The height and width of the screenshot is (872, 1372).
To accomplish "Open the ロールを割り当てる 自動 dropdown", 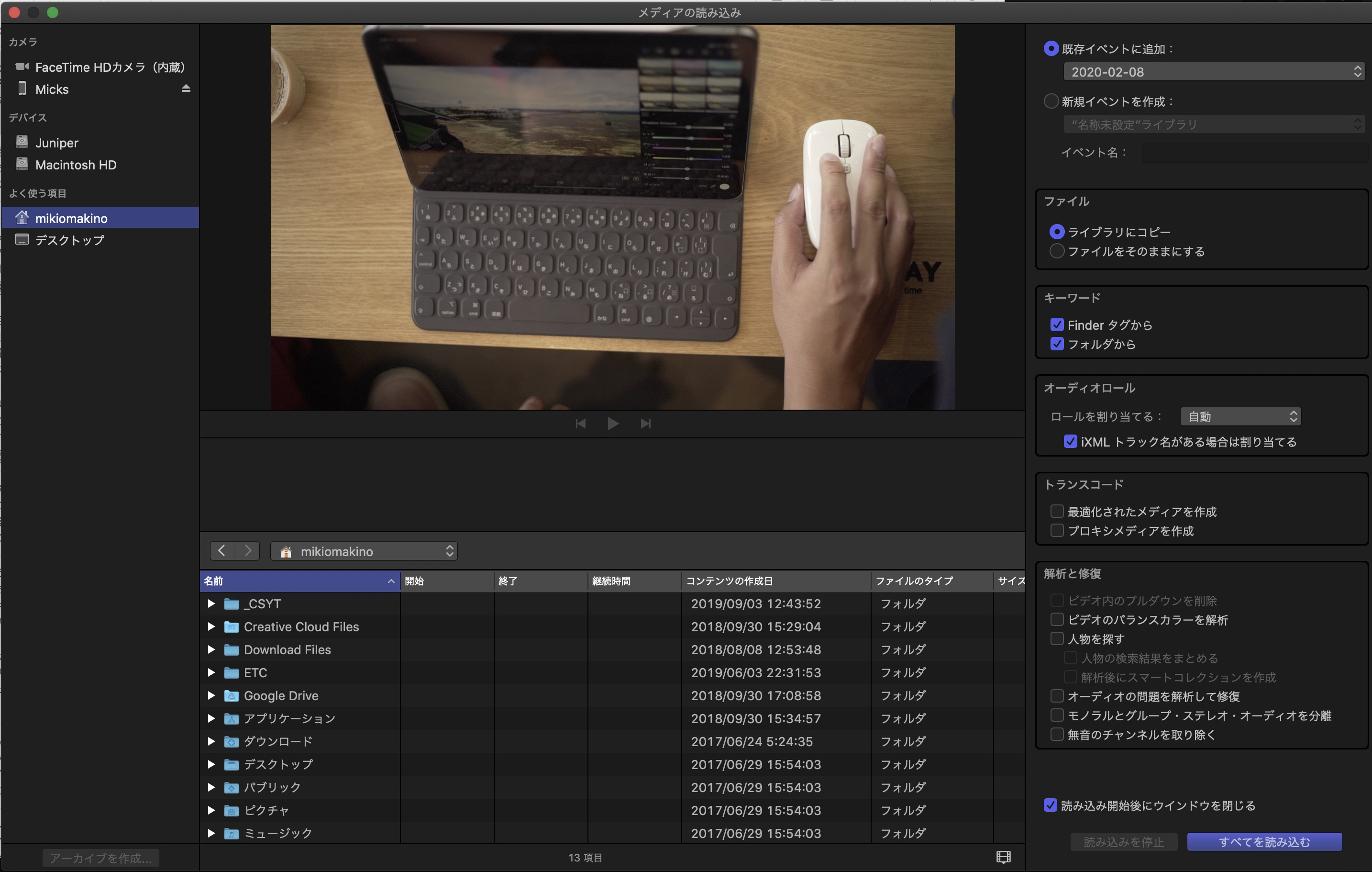I will click(1240, 417).
